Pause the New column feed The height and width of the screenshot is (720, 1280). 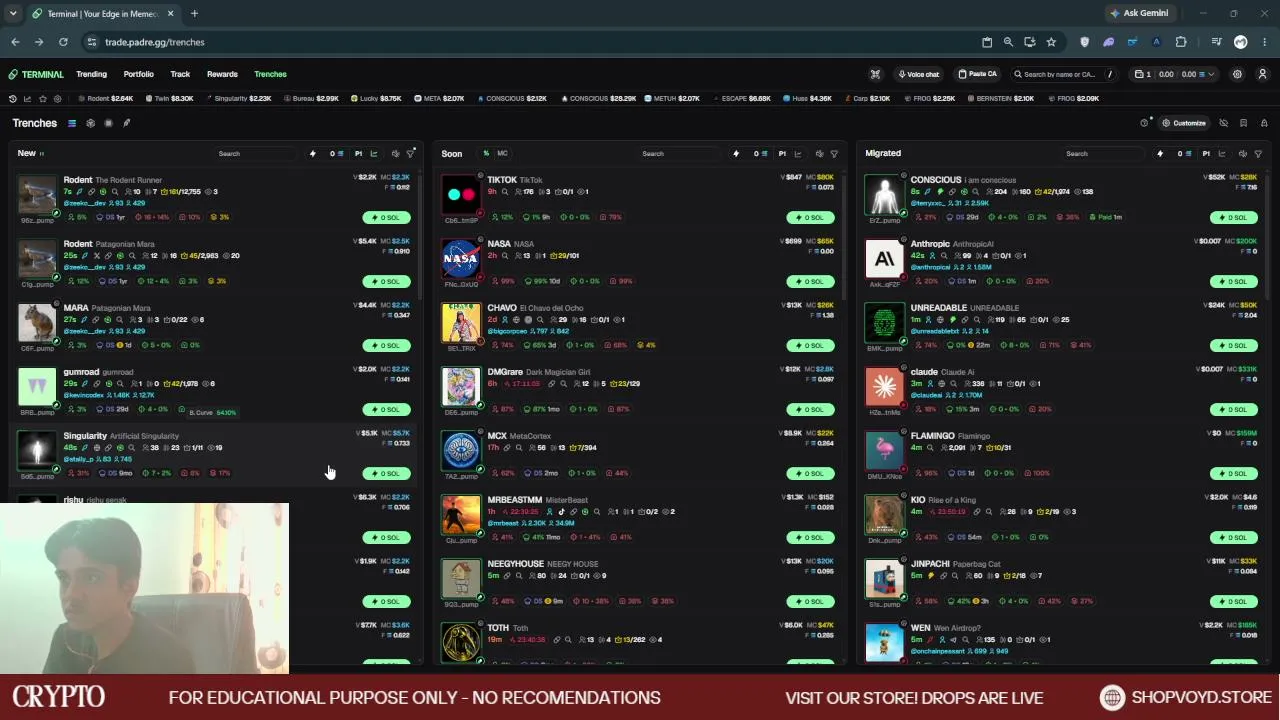pos(41,153)
